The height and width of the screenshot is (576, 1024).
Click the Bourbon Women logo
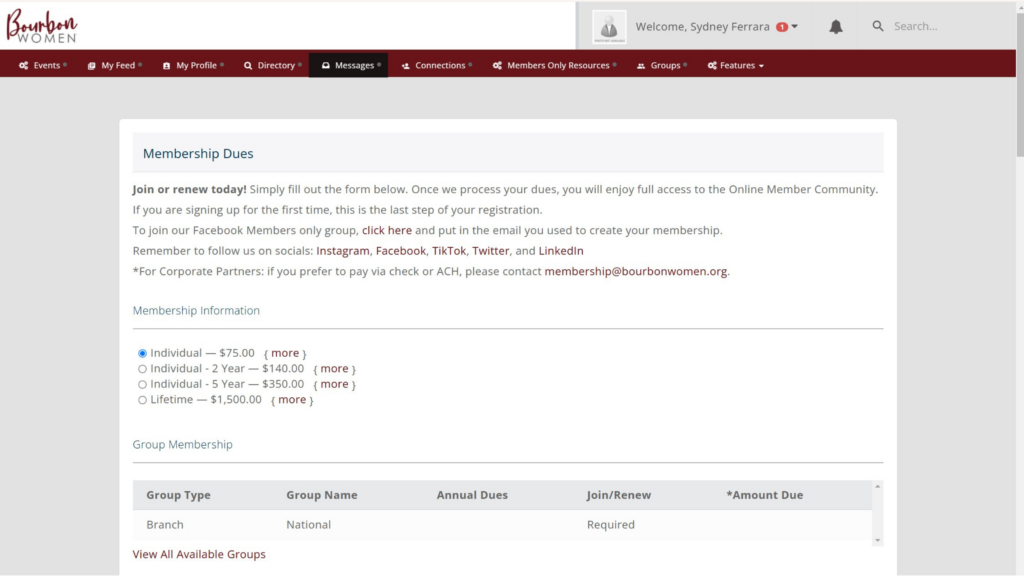(42, 26)
